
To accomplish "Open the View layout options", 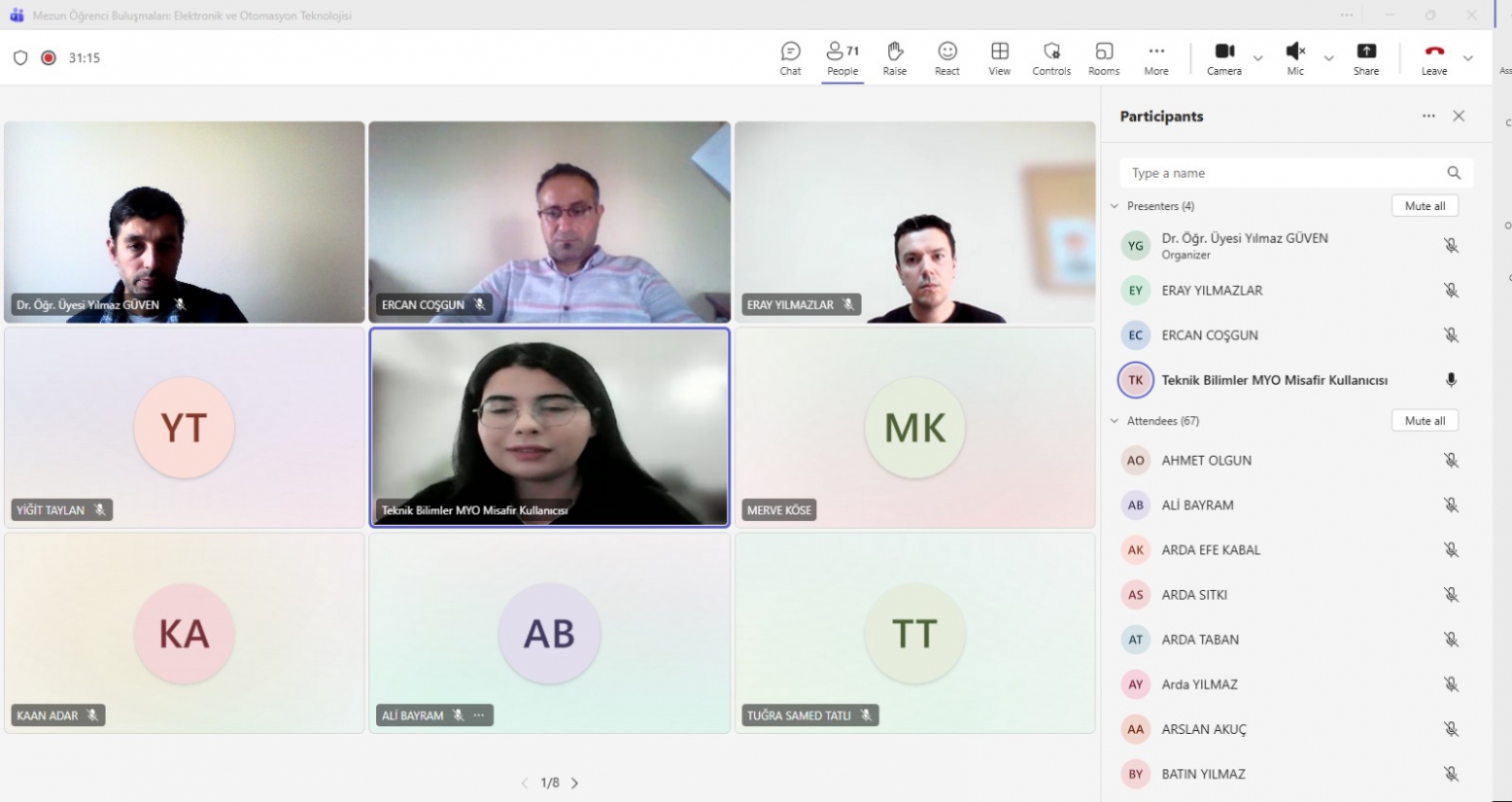I will coord(999,57).
